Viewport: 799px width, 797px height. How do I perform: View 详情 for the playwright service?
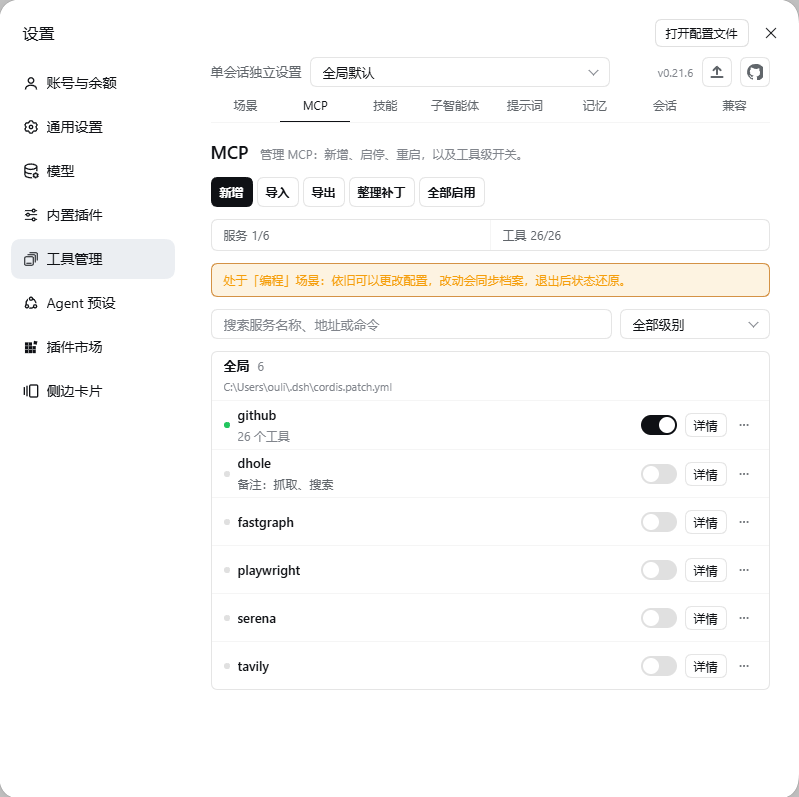706,570
